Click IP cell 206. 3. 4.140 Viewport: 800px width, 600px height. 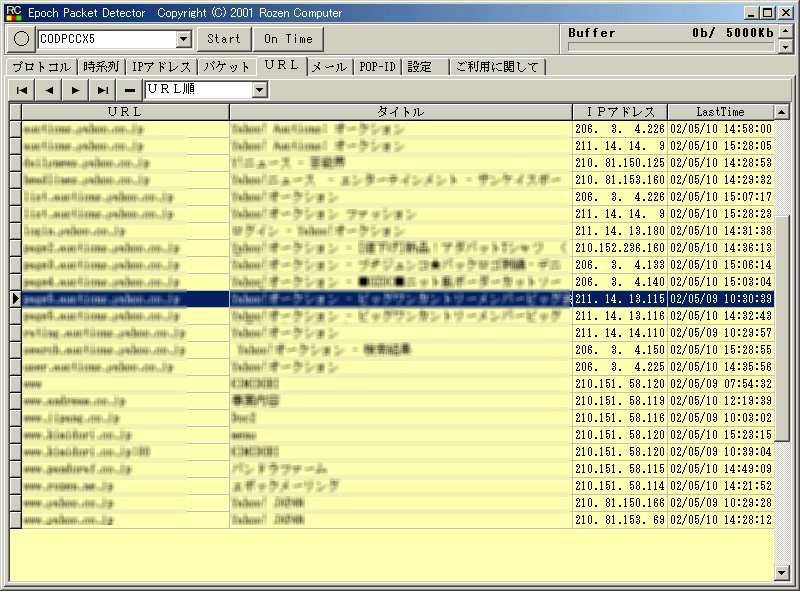(620, 282)
